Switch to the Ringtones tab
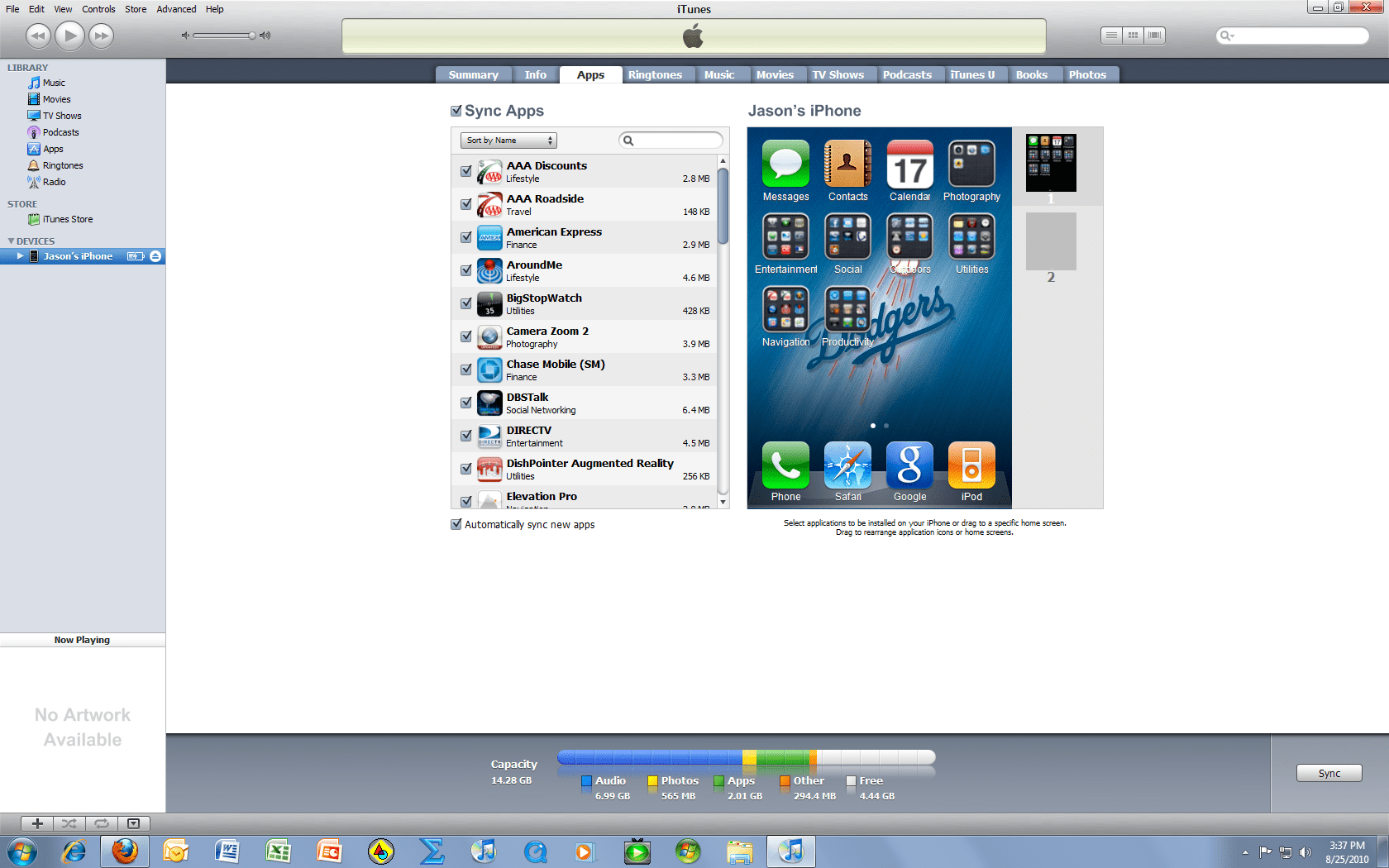This screenshot has height=868, width=1389. coord(655,74)
